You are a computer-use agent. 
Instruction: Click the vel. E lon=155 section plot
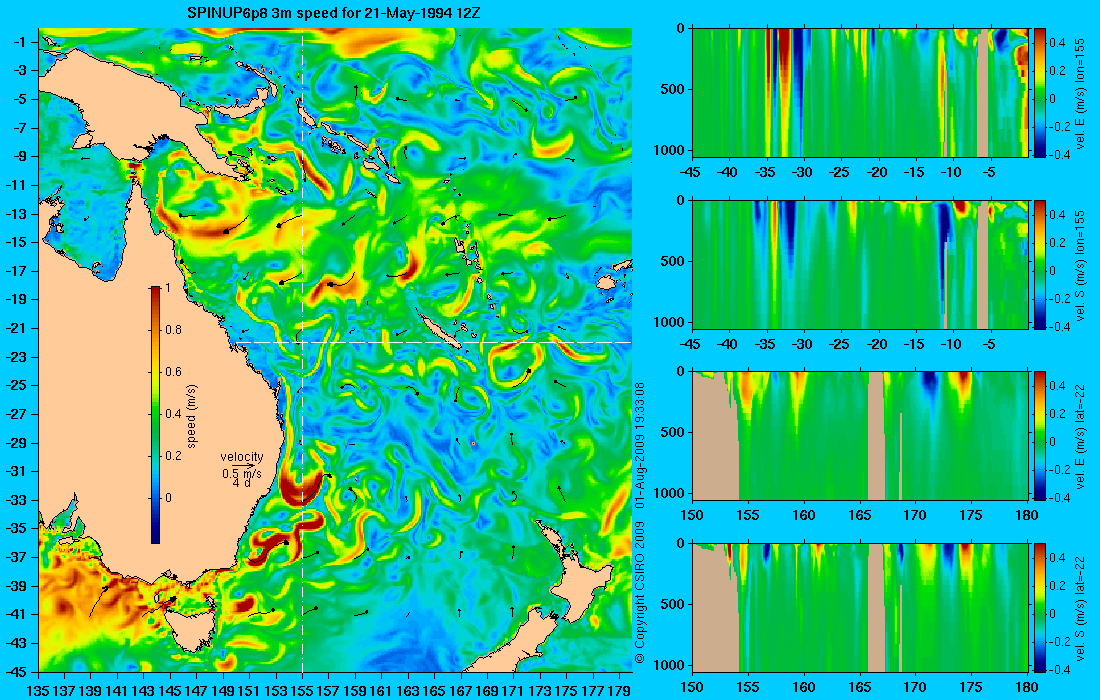tap(860, 93)
